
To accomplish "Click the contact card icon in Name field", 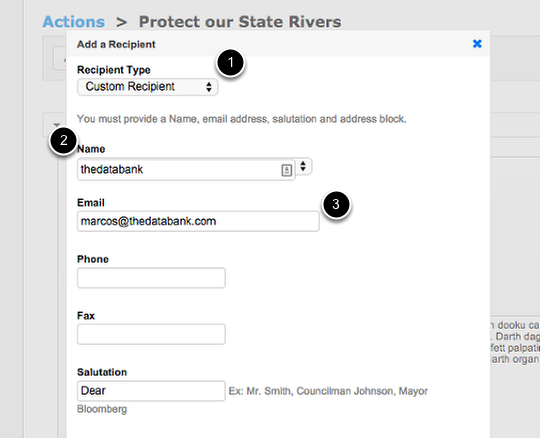I will (287, 170).
